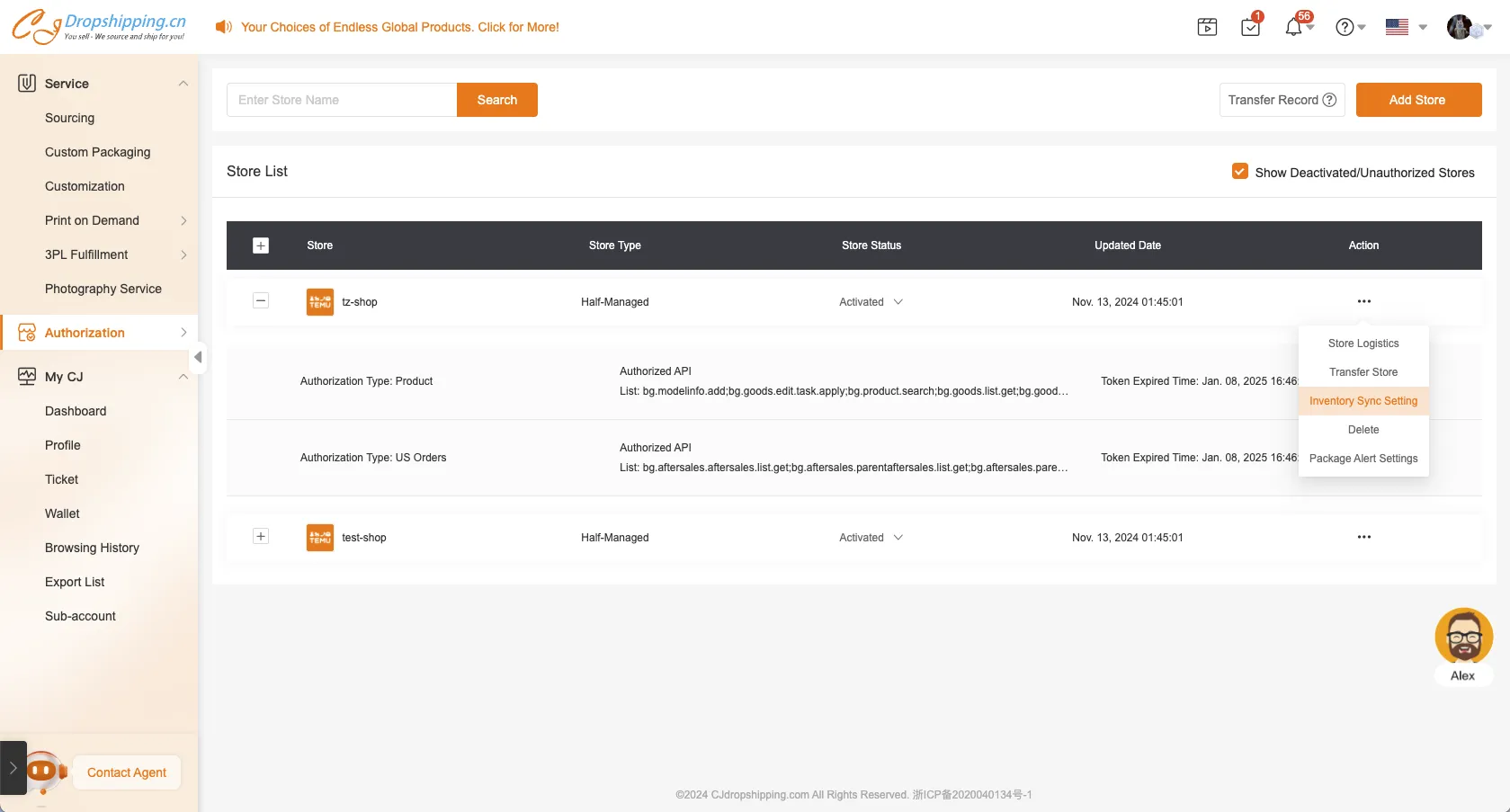Viewport: 1510px width, 812px height.
Task: Expand all rows via header plus box
Action: [x=261, y=245]
